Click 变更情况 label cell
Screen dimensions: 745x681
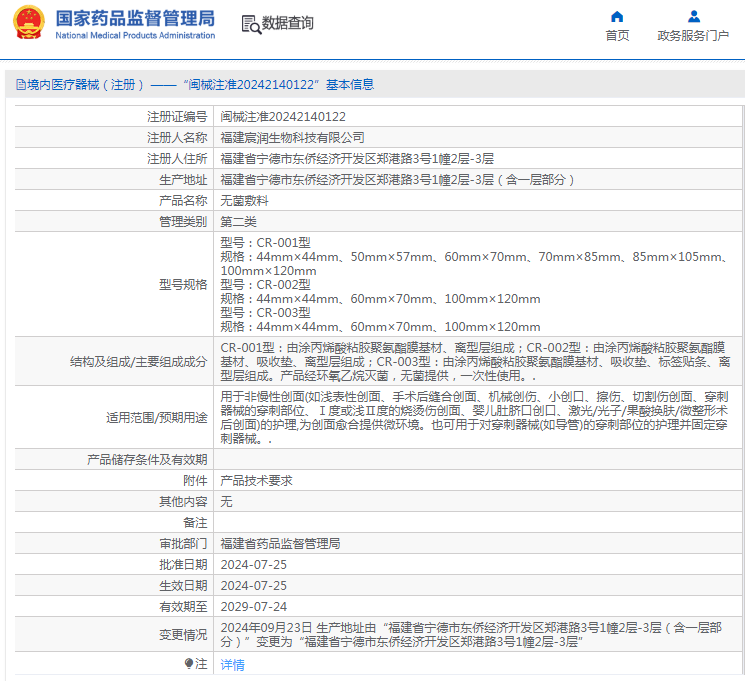pos(183,634)
